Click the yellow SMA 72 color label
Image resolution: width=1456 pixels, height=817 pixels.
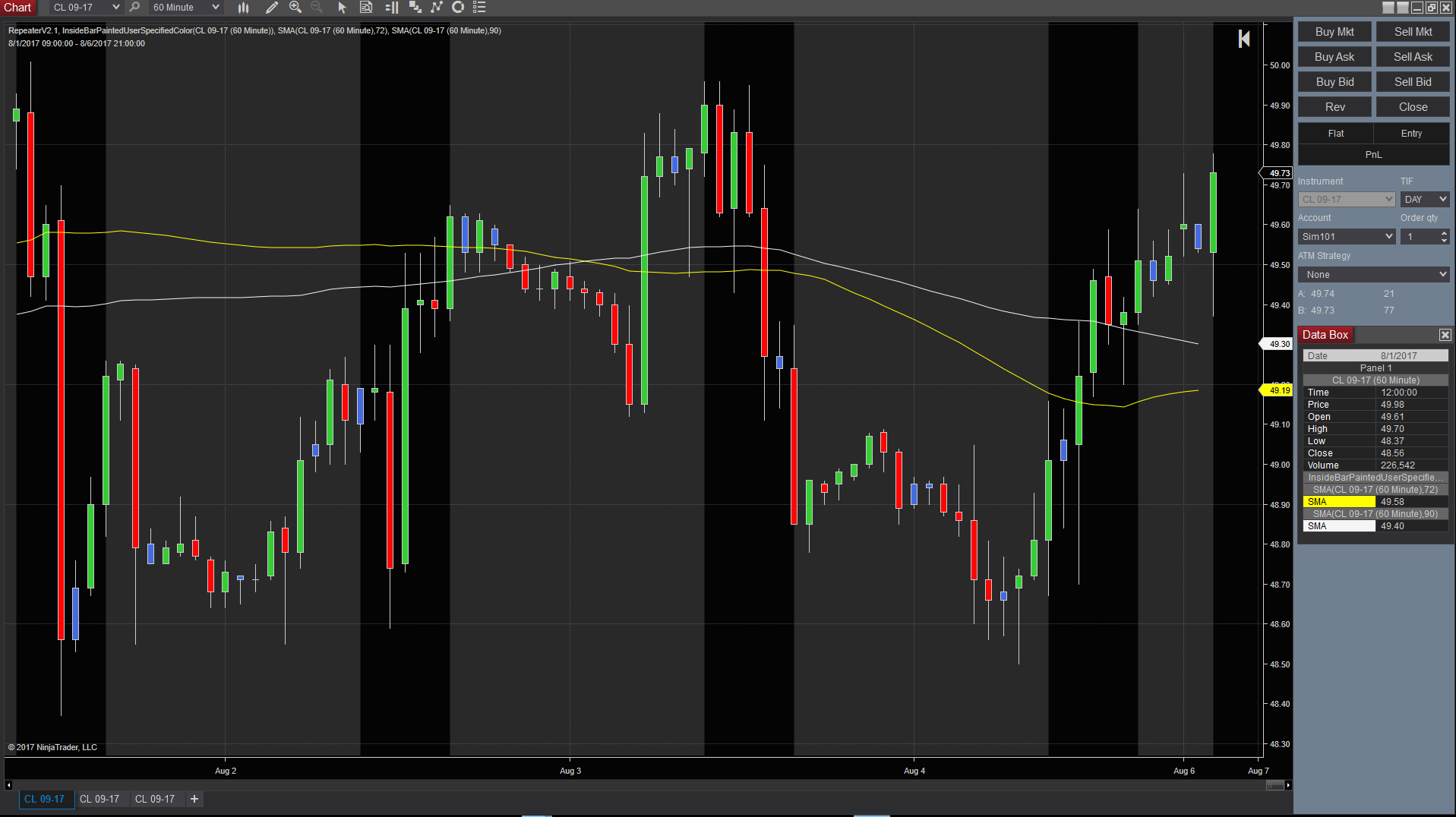point(1339,502)
